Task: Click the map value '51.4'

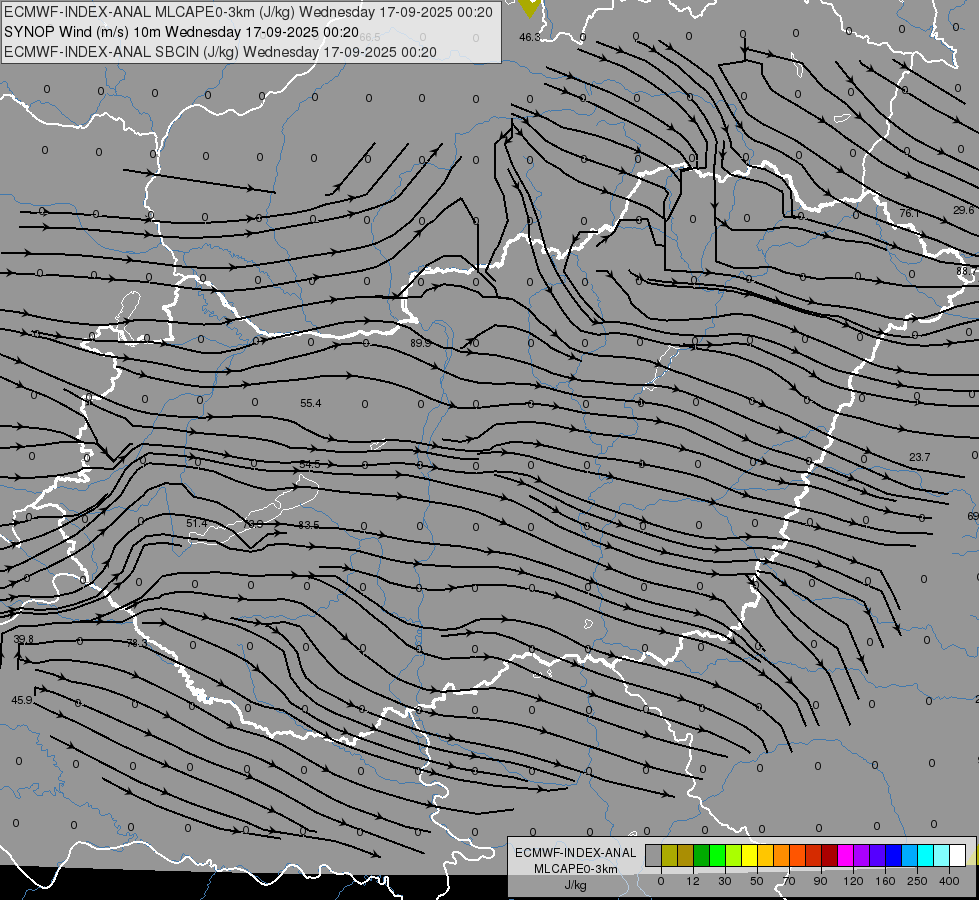Action: 196,523
